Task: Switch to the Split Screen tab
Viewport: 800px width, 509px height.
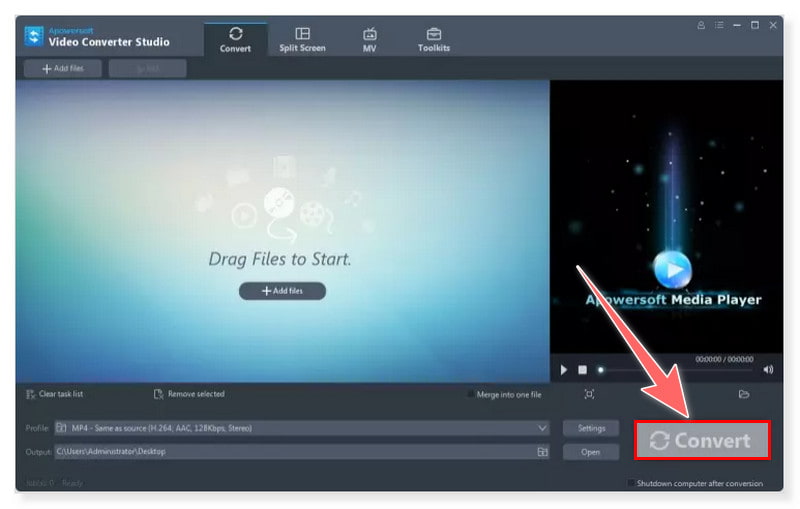Action: 302,39
